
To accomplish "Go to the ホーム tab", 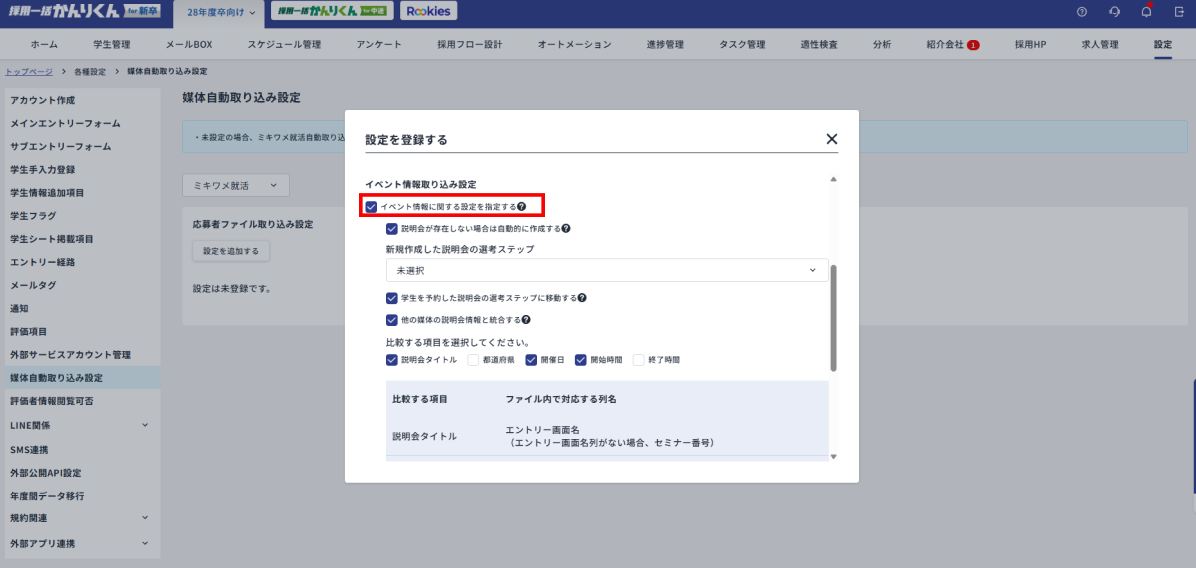I will coord(43,44).
